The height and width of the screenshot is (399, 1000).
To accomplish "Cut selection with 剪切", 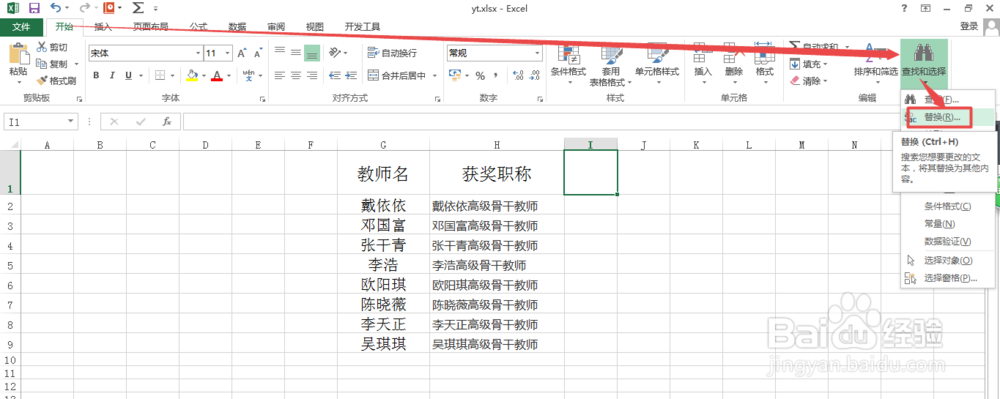I will pyautogui.click(x=52, y=47).
